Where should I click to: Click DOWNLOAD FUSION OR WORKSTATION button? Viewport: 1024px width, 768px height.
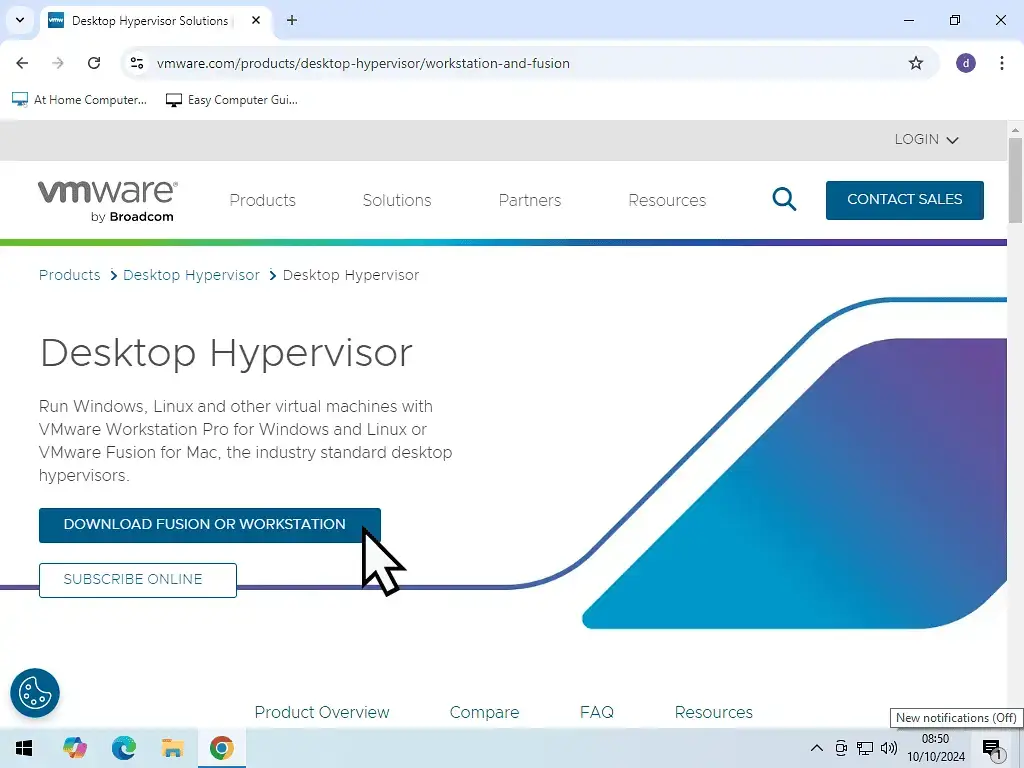pyautogui.click(x=210, y=525)
